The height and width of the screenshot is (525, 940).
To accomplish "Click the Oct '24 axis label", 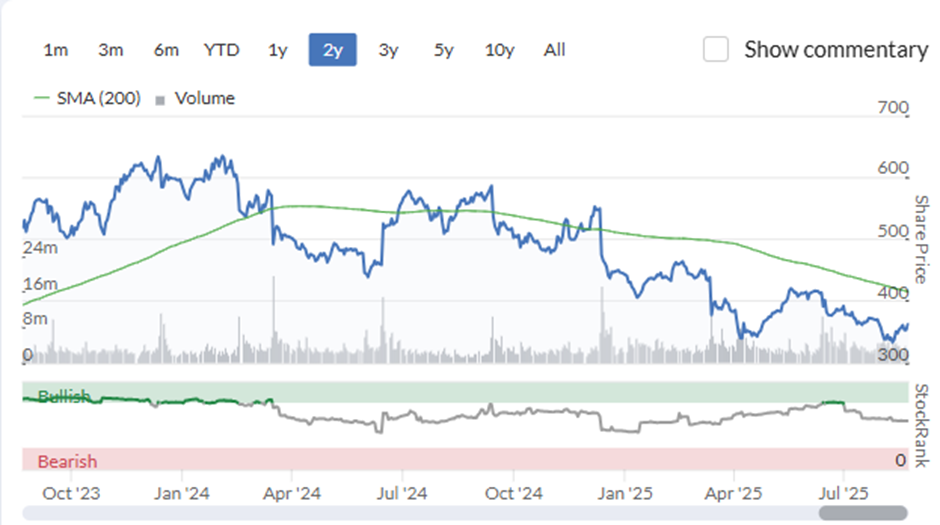I will point(514,493).
